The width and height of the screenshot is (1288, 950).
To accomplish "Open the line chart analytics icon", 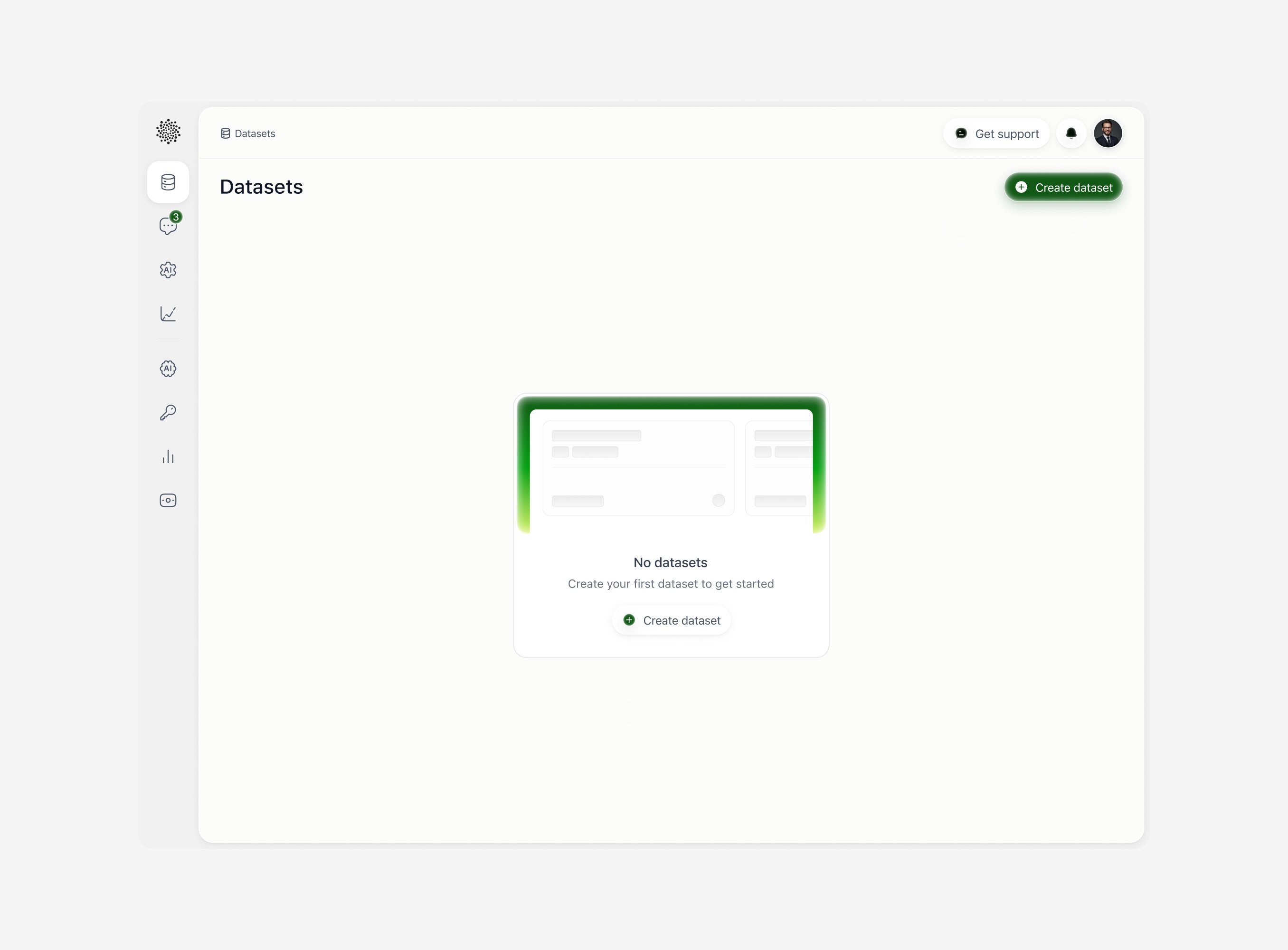I will 168,314.
